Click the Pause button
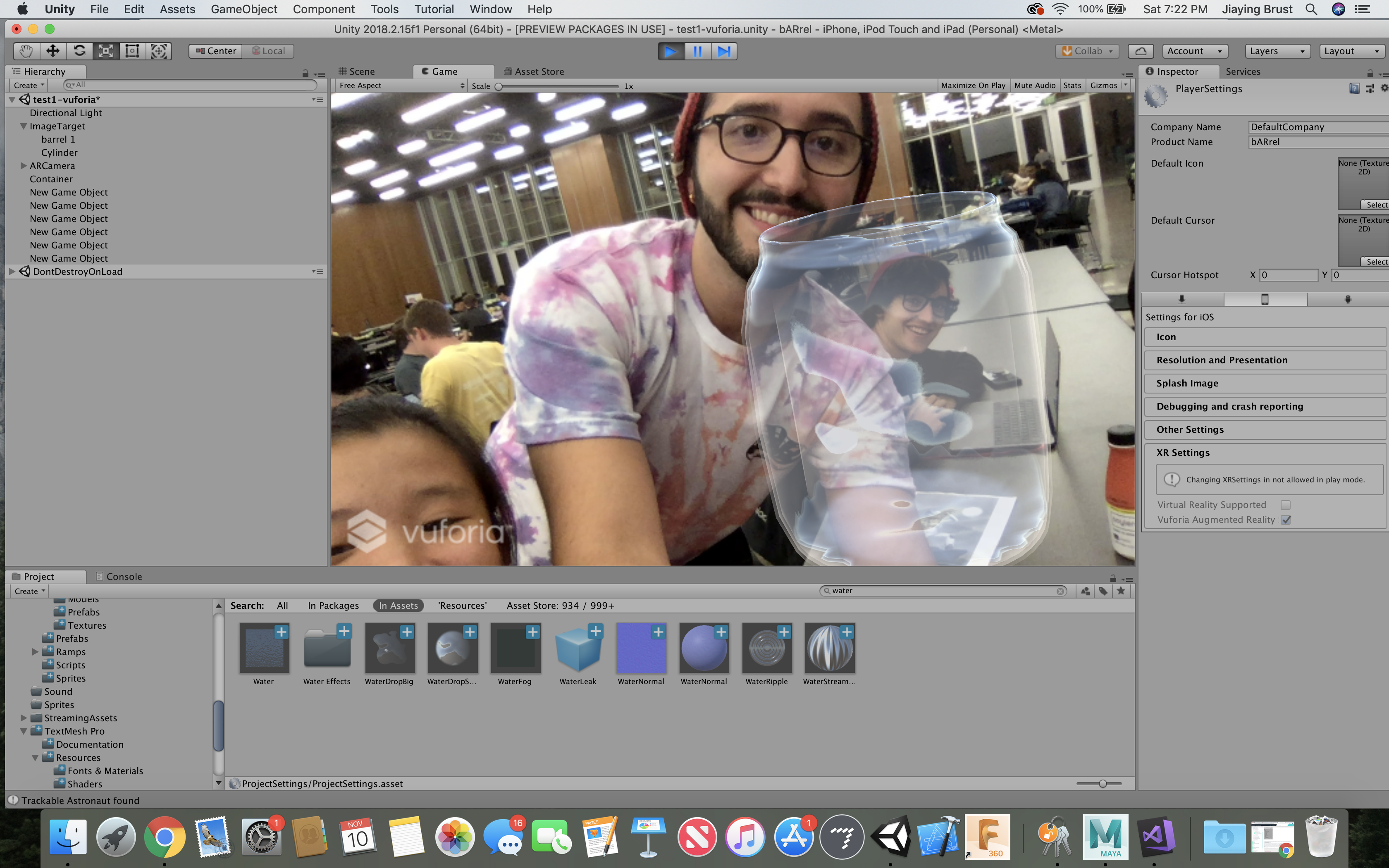The width and height of the screenshot is (1389, 868). (697, 51)
